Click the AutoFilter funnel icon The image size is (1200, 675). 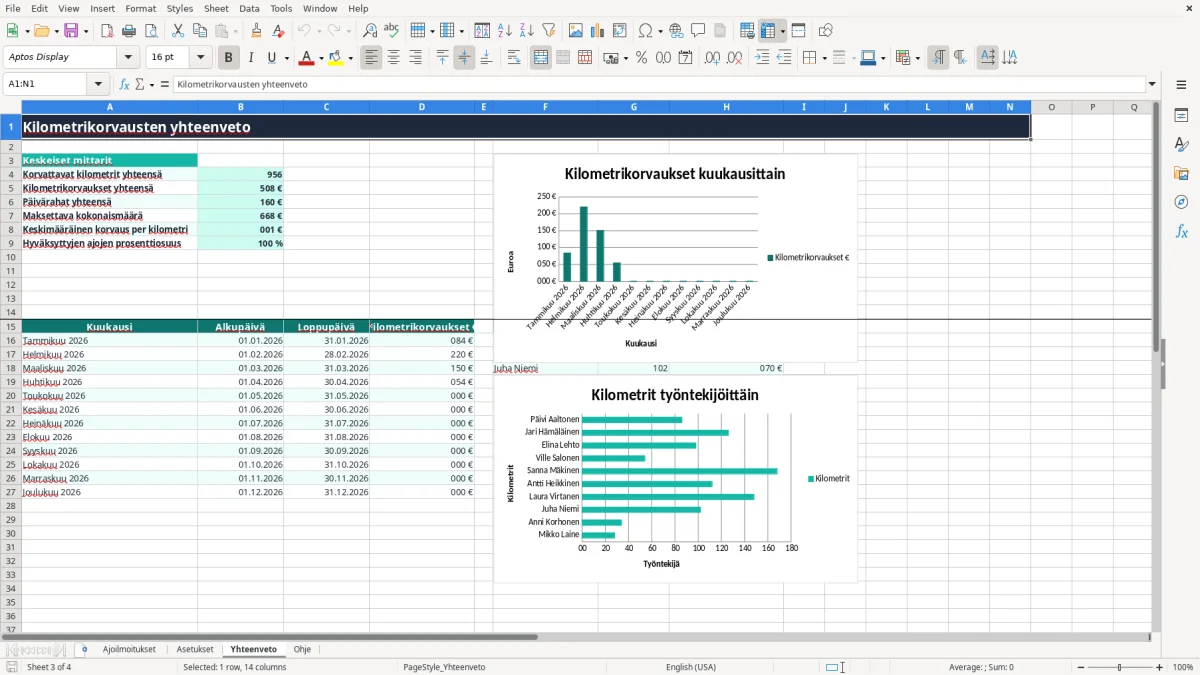click(549, 31)
